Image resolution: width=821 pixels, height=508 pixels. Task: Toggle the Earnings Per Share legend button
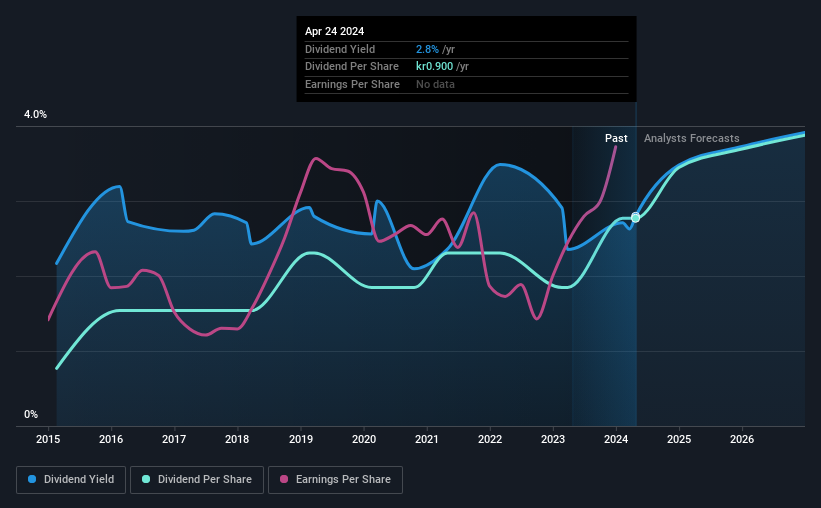[x=335, y=480]
